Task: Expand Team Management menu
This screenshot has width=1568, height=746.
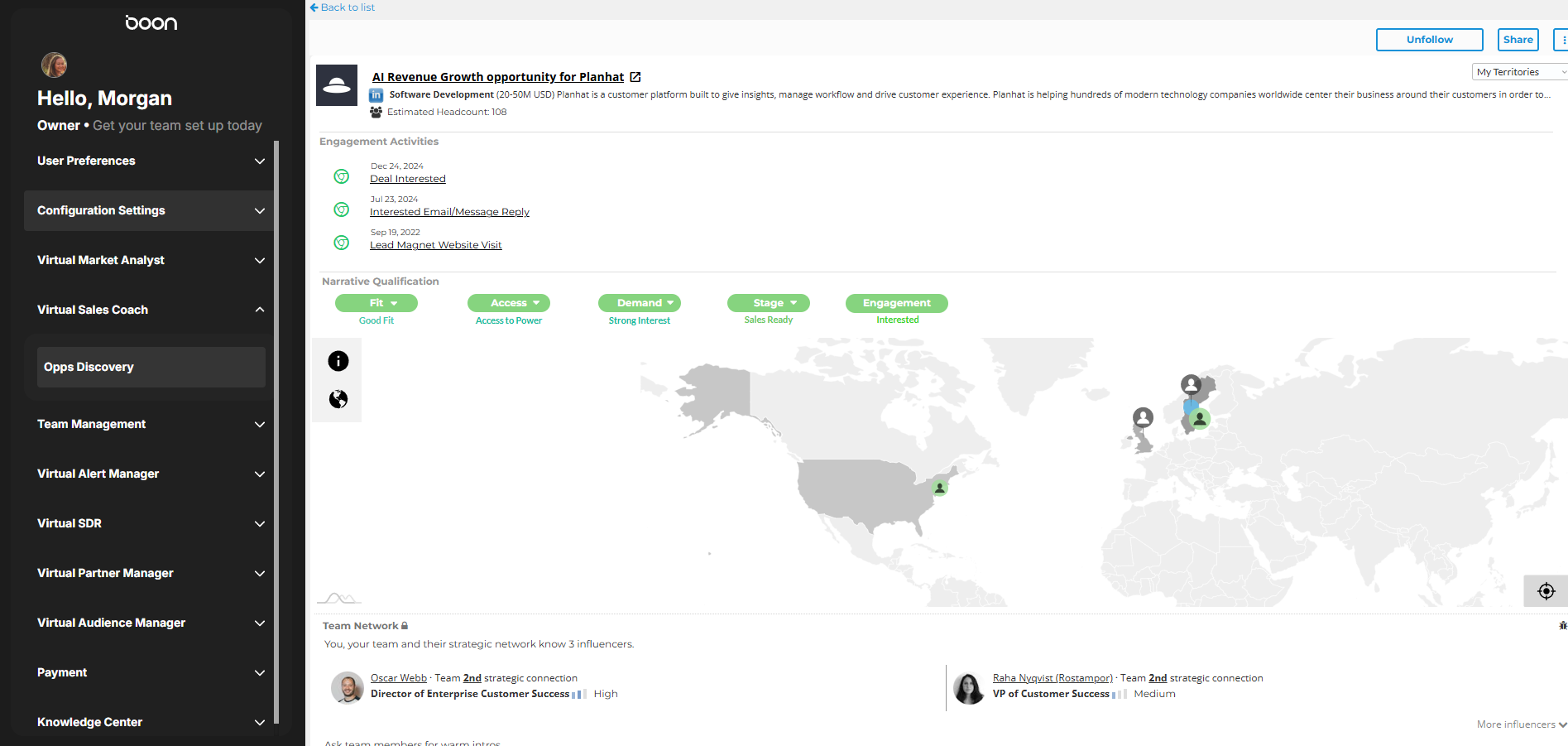Action: (150, 424)
